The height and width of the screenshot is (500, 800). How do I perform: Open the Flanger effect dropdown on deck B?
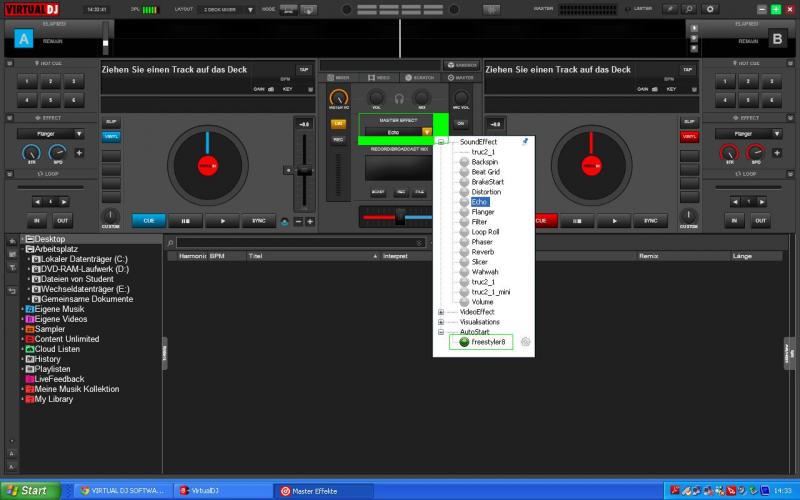[x=777, y=134]
